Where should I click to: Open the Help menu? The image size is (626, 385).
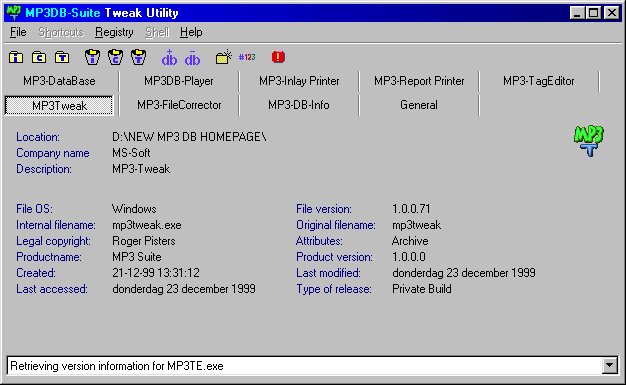pyautogui.click(x=191, y=32)
